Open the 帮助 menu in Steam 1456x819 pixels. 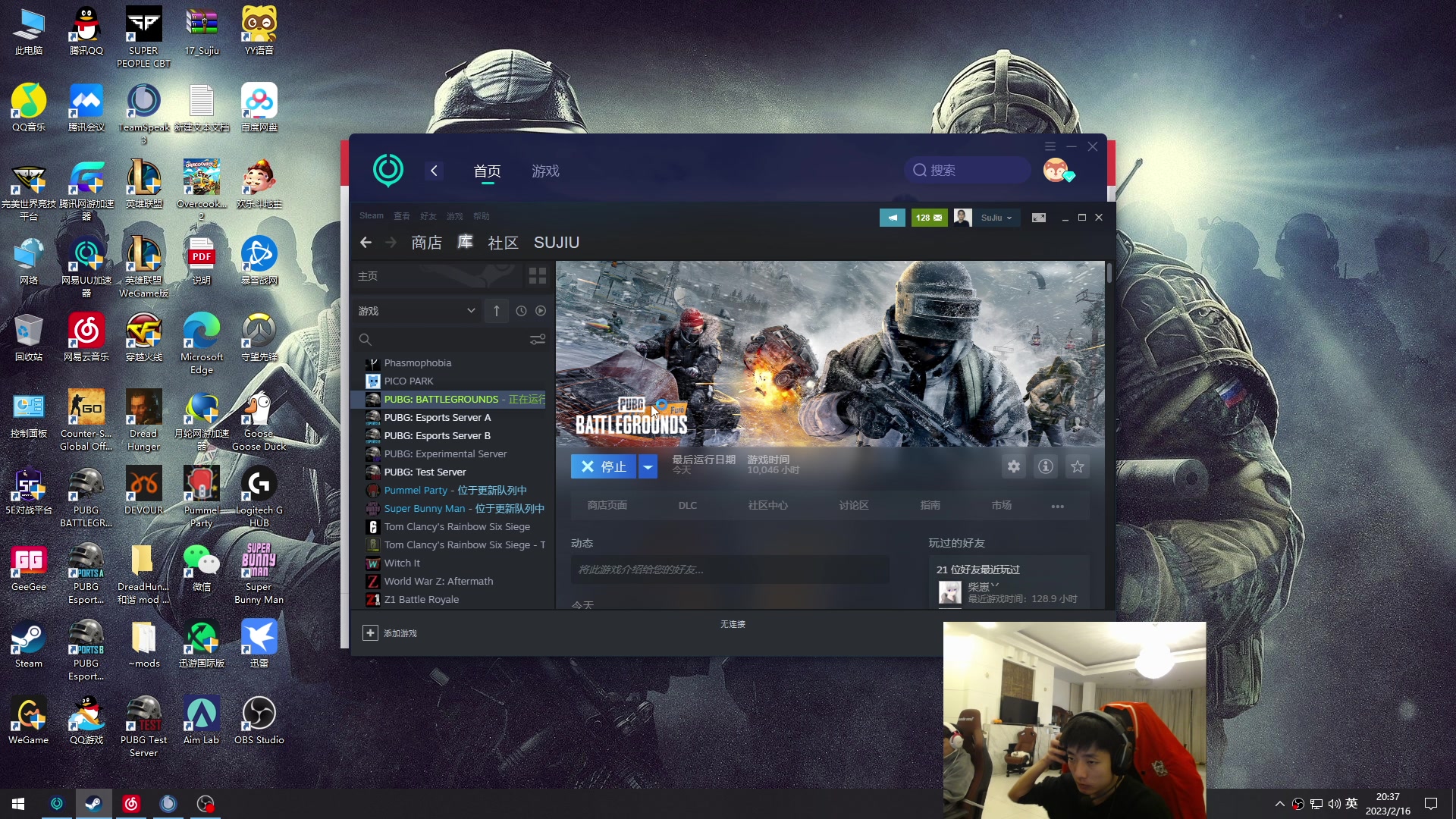pyautogui.click(x=482, y=216)
